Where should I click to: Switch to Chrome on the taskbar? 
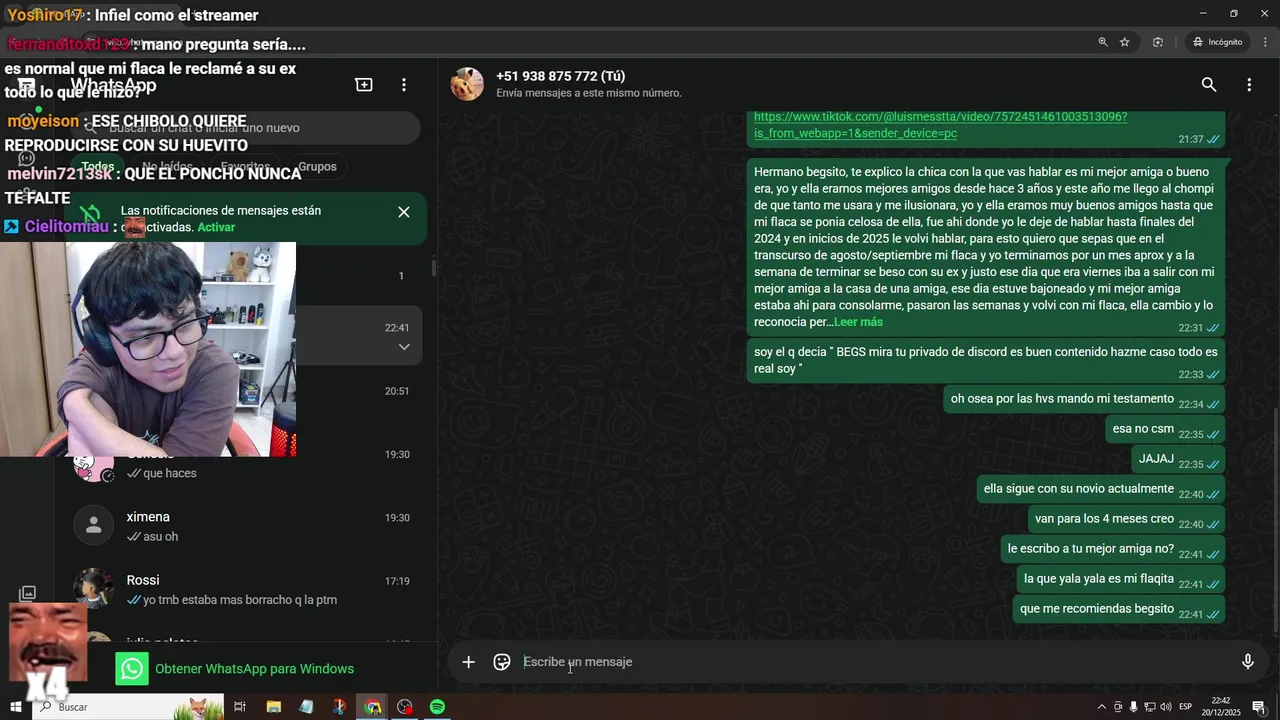[x=372, y=707]
